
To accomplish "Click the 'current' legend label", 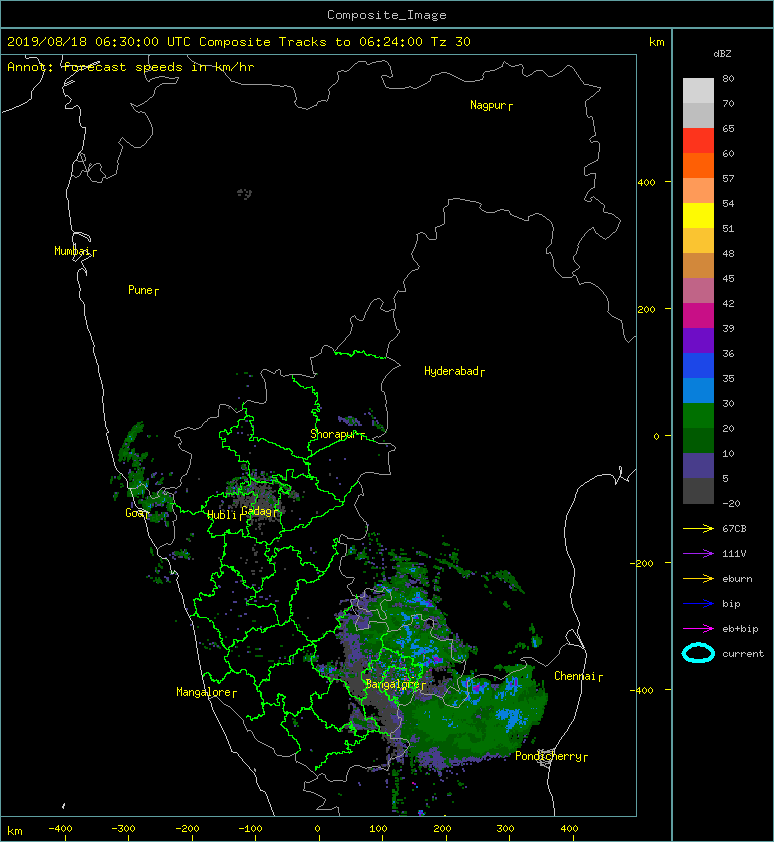I will [743, 654].
